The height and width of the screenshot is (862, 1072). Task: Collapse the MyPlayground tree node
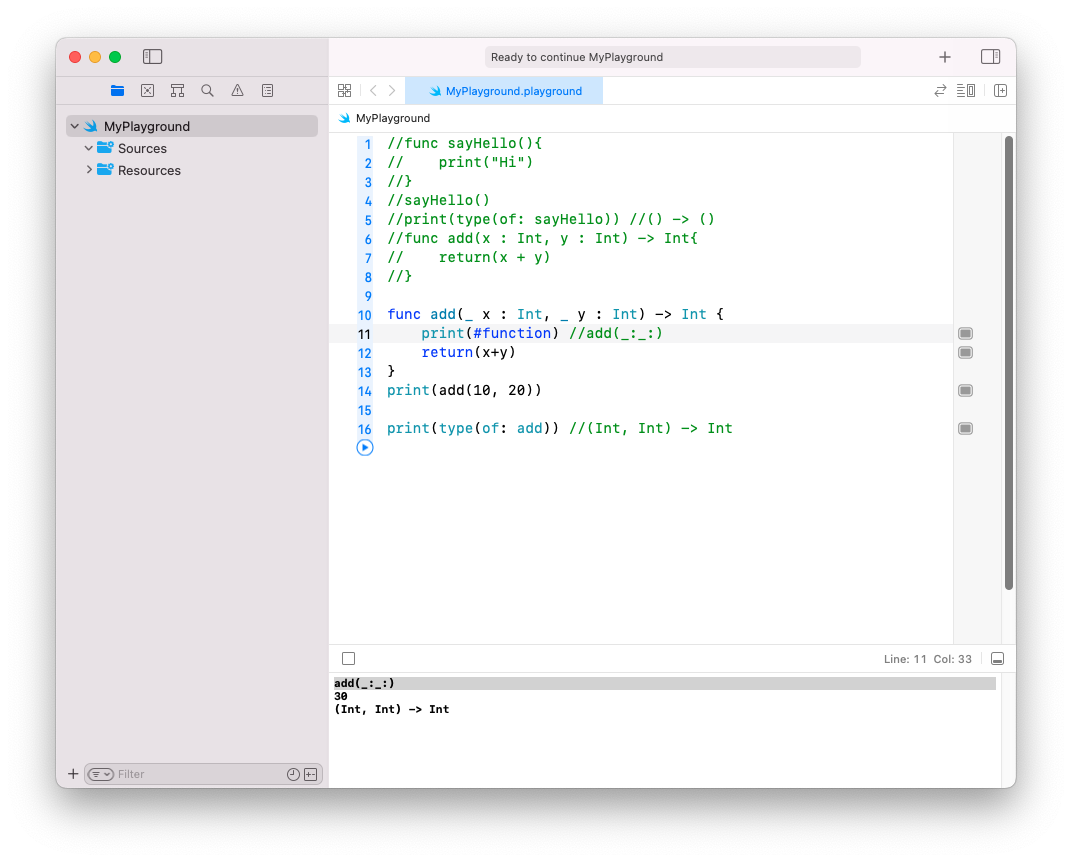75,126
